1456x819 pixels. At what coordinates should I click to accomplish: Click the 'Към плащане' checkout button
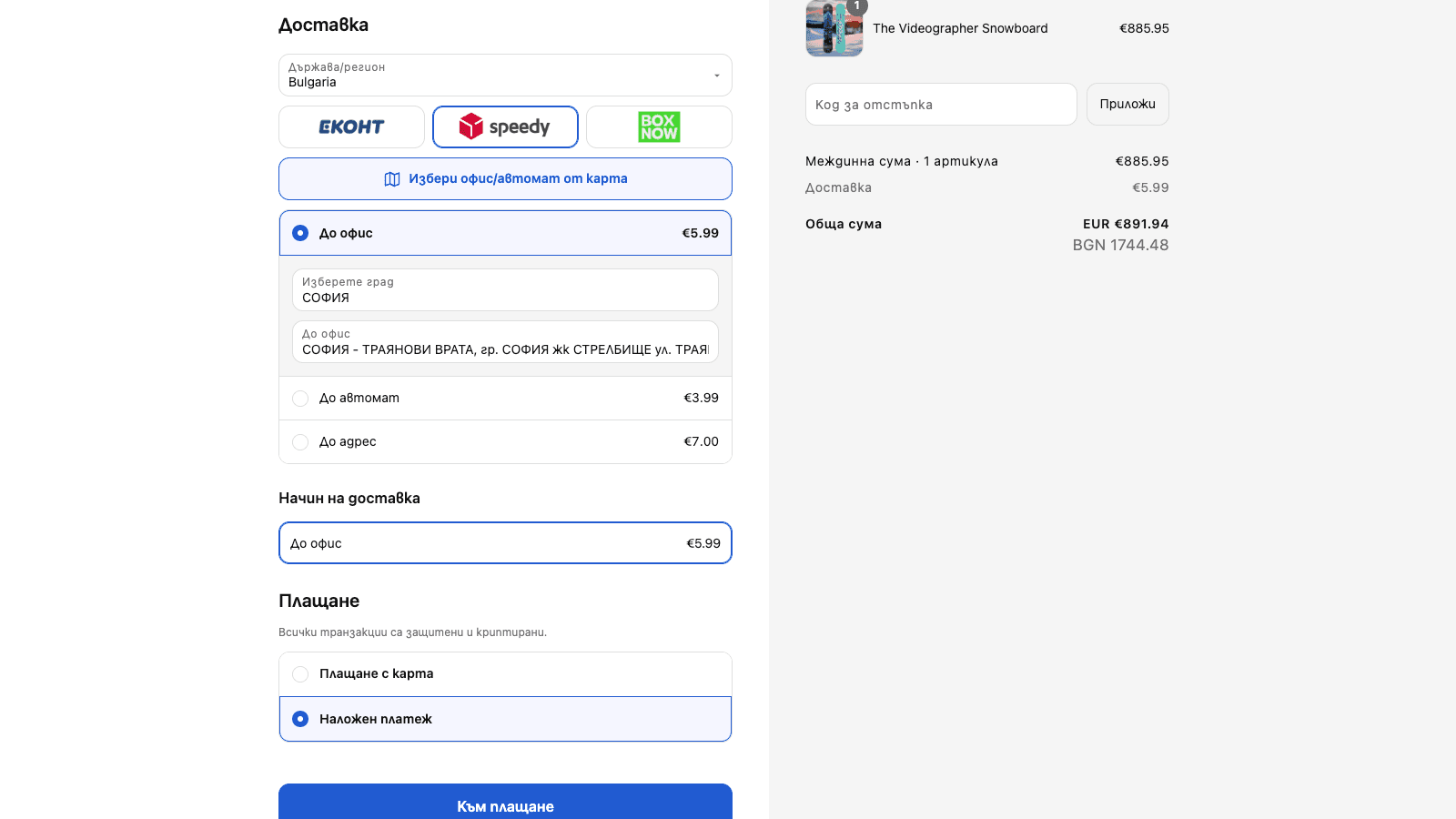505,803
